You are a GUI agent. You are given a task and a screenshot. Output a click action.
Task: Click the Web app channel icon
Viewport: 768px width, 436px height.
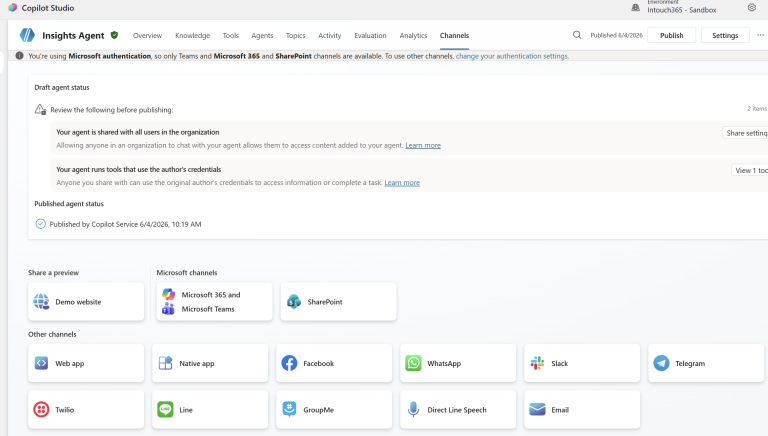point(41,363)
